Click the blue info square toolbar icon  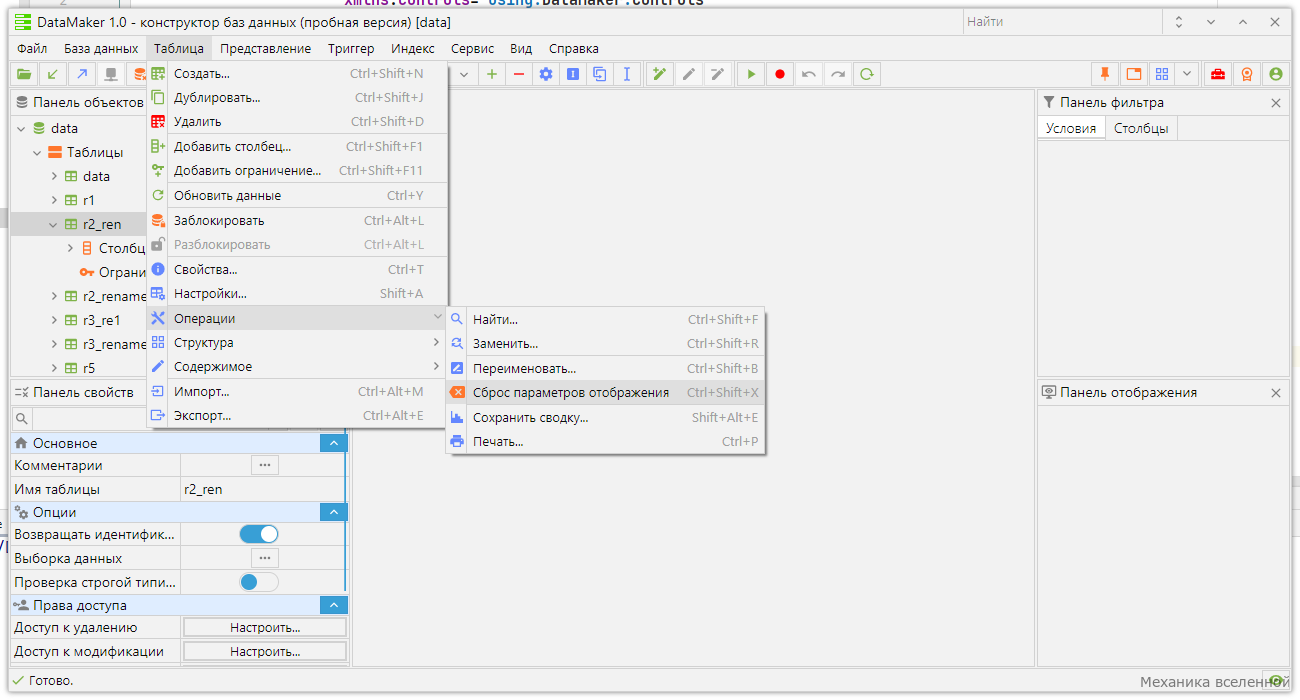coord(573,74)
